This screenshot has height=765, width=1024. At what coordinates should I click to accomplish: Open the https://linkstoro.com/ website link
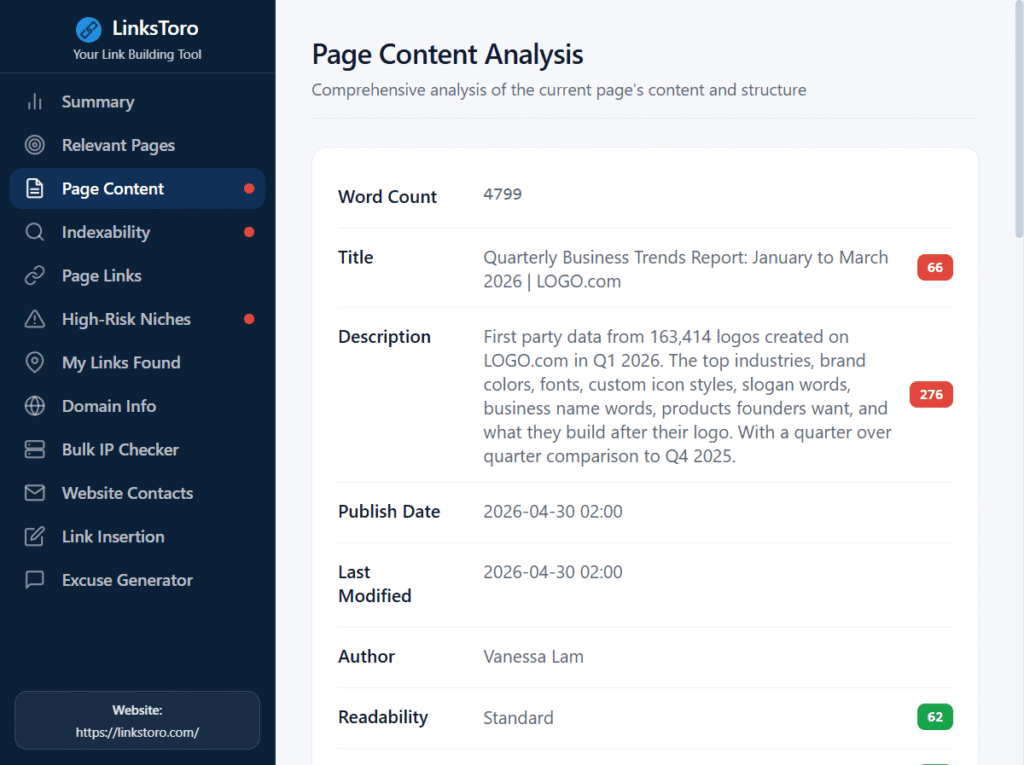[x=137, y=732]
